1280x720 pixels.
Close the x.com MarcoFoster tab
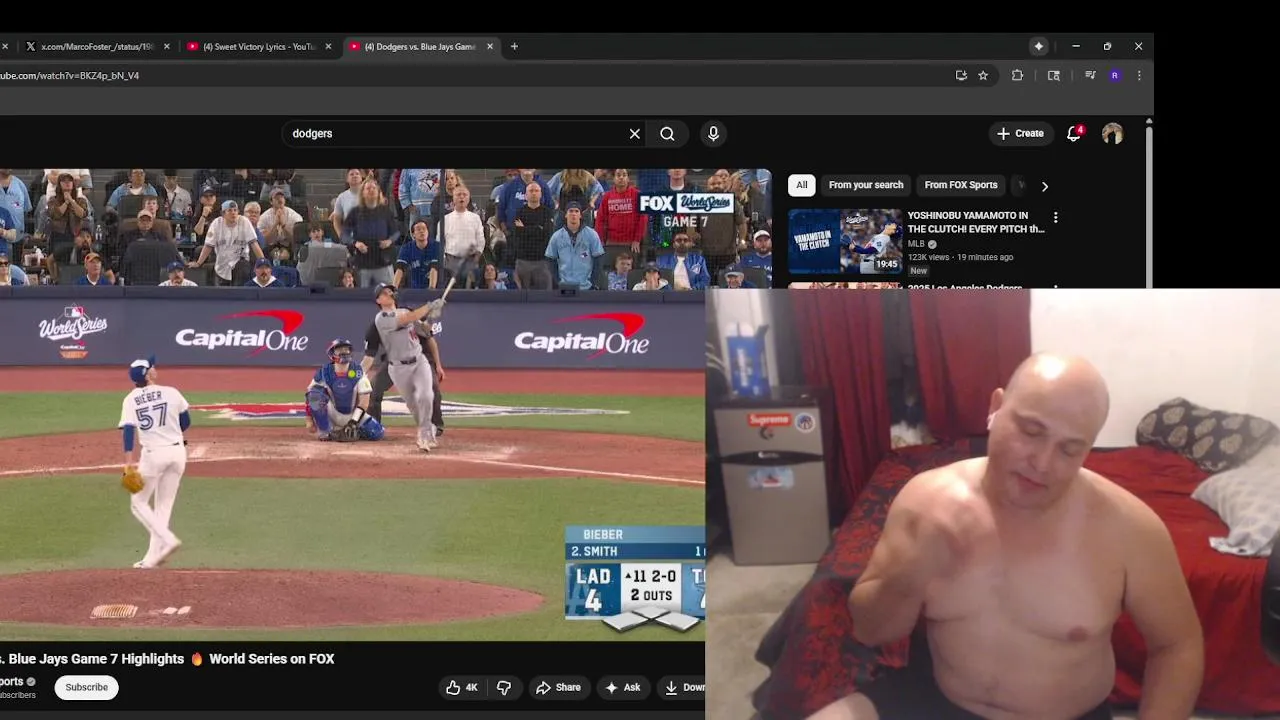[x=167, y=46]
